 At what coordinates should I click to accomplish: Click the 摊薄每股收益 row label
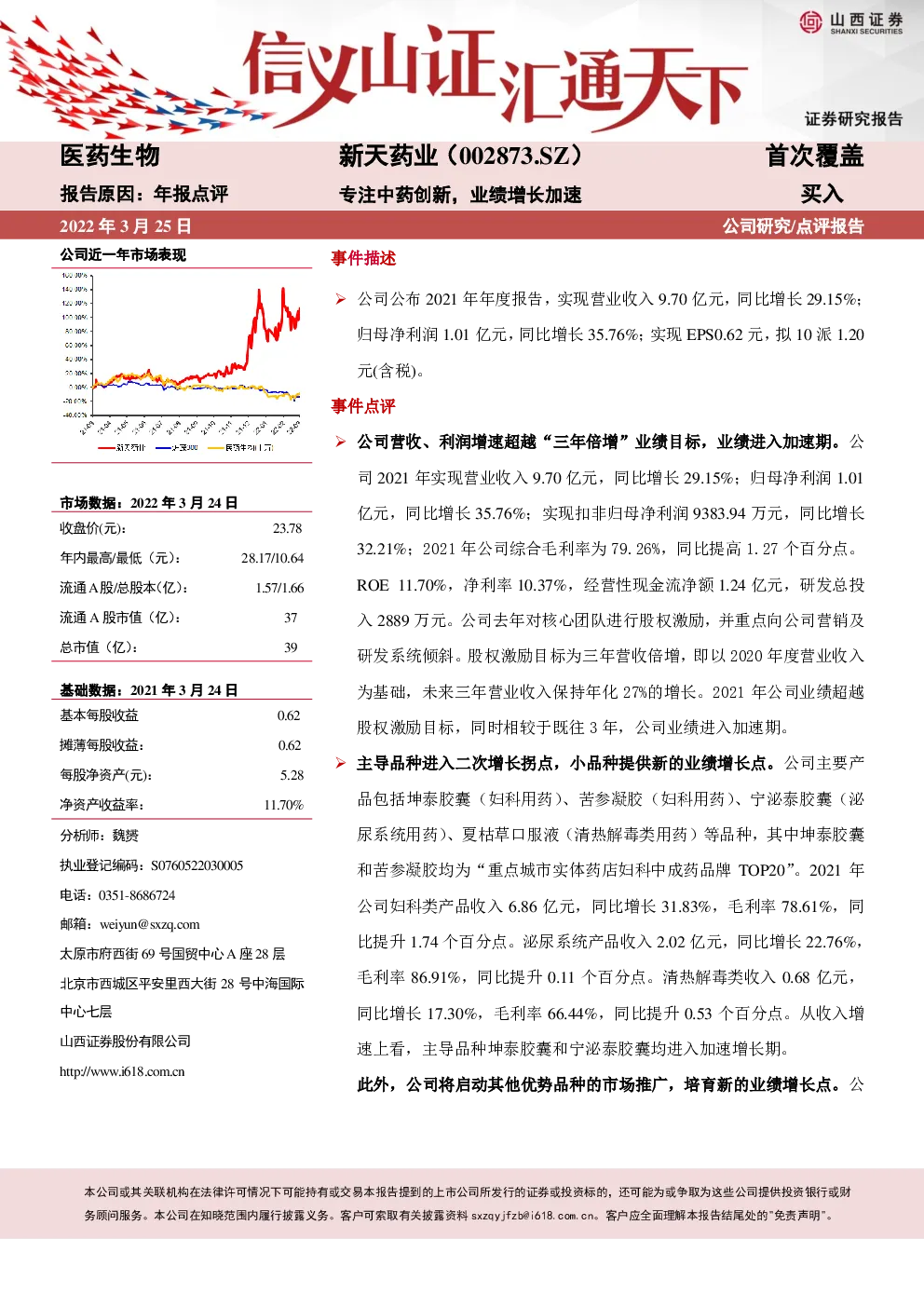(102, 745)
